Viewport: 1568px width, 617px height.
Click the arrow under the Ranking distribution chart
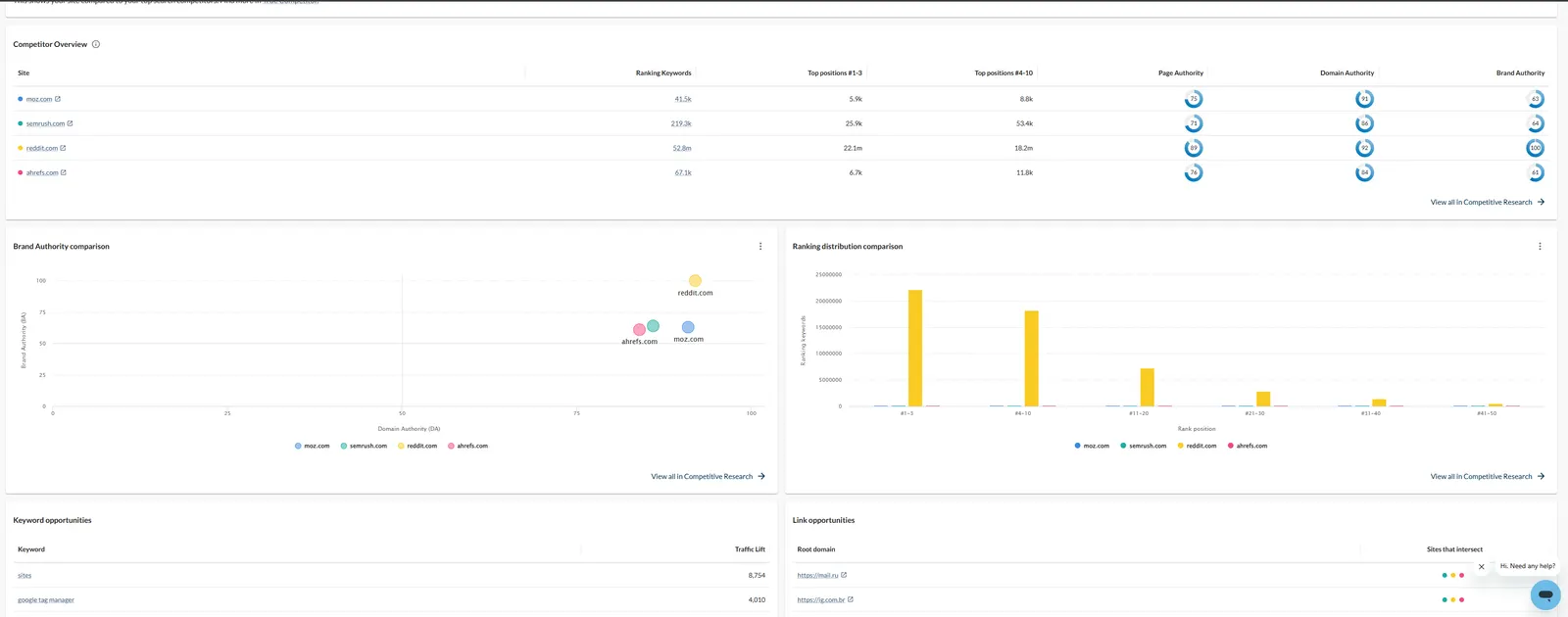pos(1541,477)
